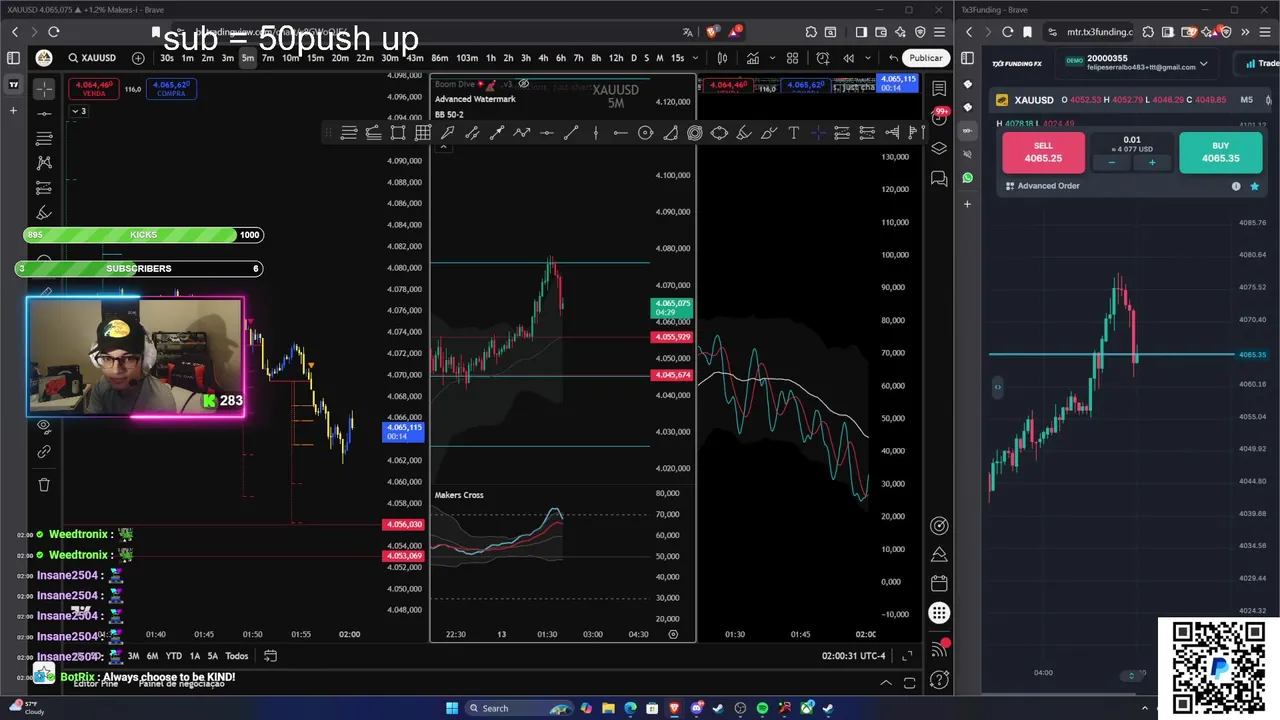Open the Fibonacci tools in left sidebar
Viewport: 1280px width, 720px height.
pyautogui.click(x=44, y=138)
